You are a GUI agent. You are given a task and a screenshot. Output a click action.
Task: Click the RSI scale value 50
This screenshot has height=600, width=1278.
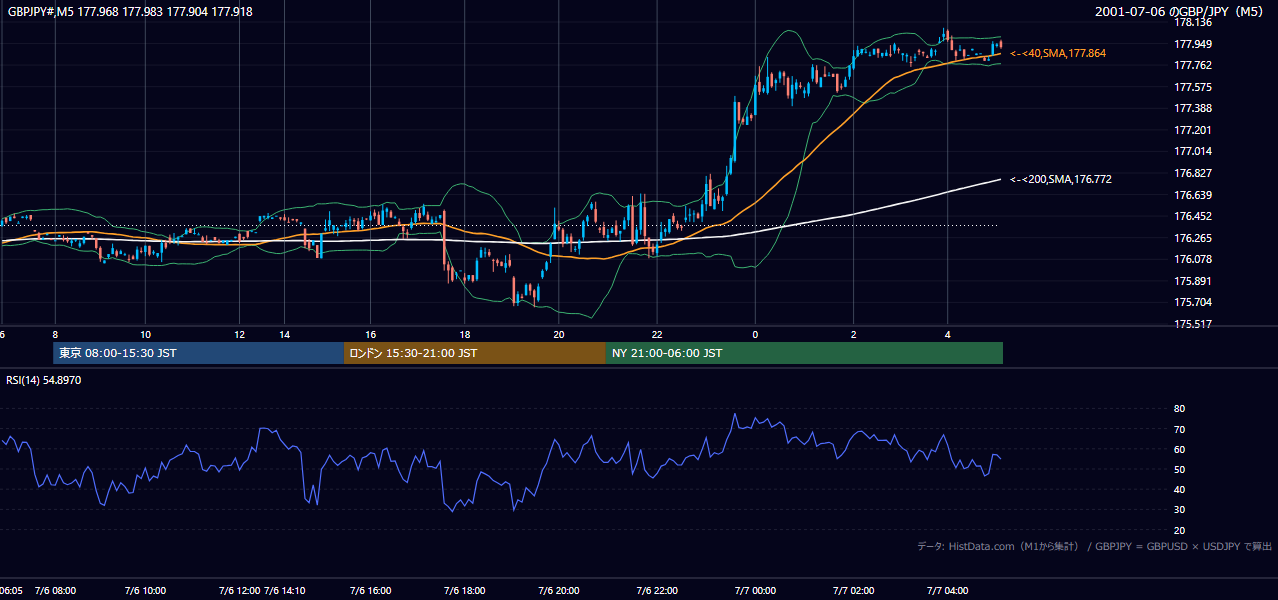[1179, 469]
